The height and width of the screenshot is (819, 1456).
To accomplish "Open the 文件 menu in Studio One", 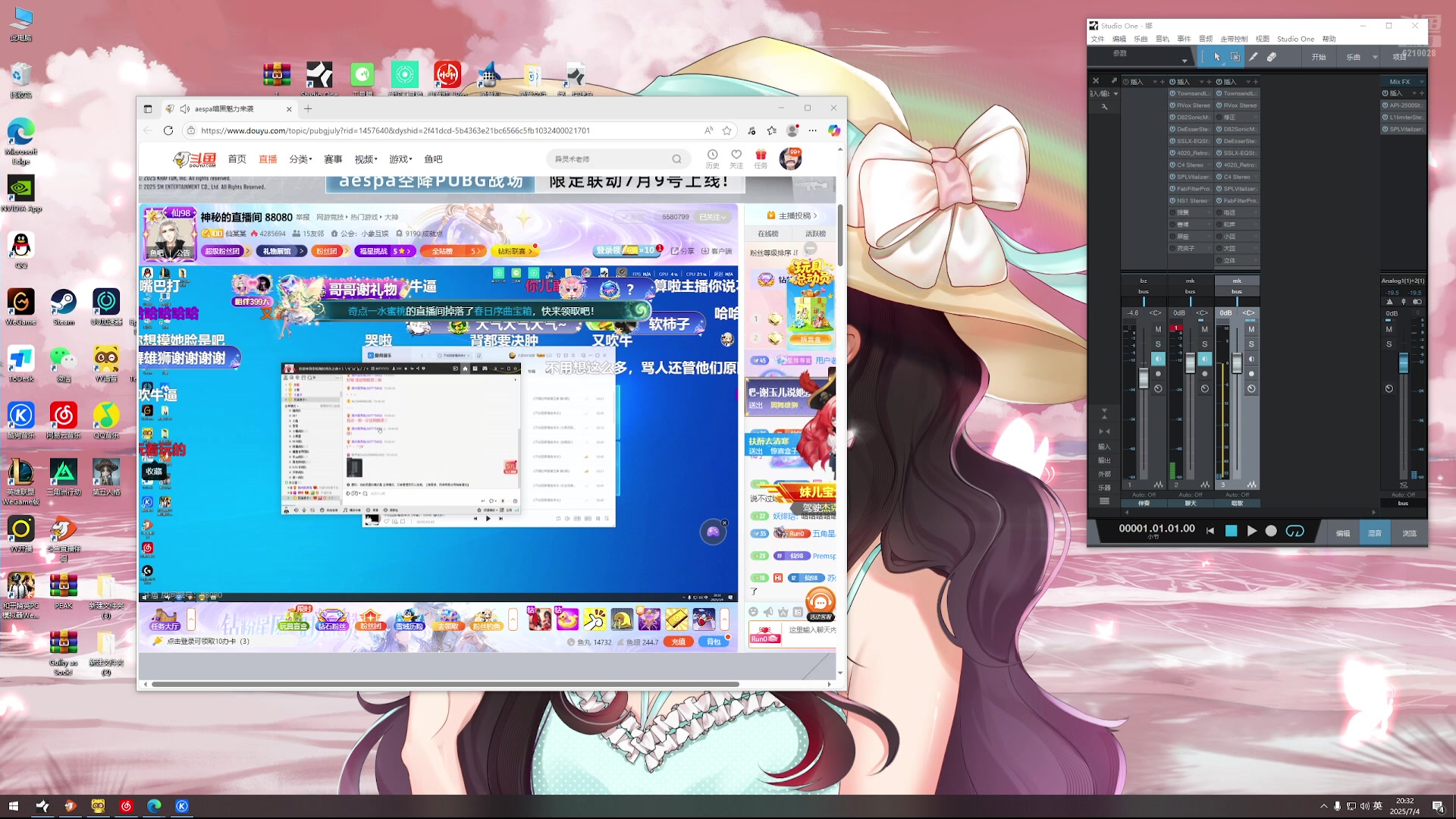I will [1097, 39].
